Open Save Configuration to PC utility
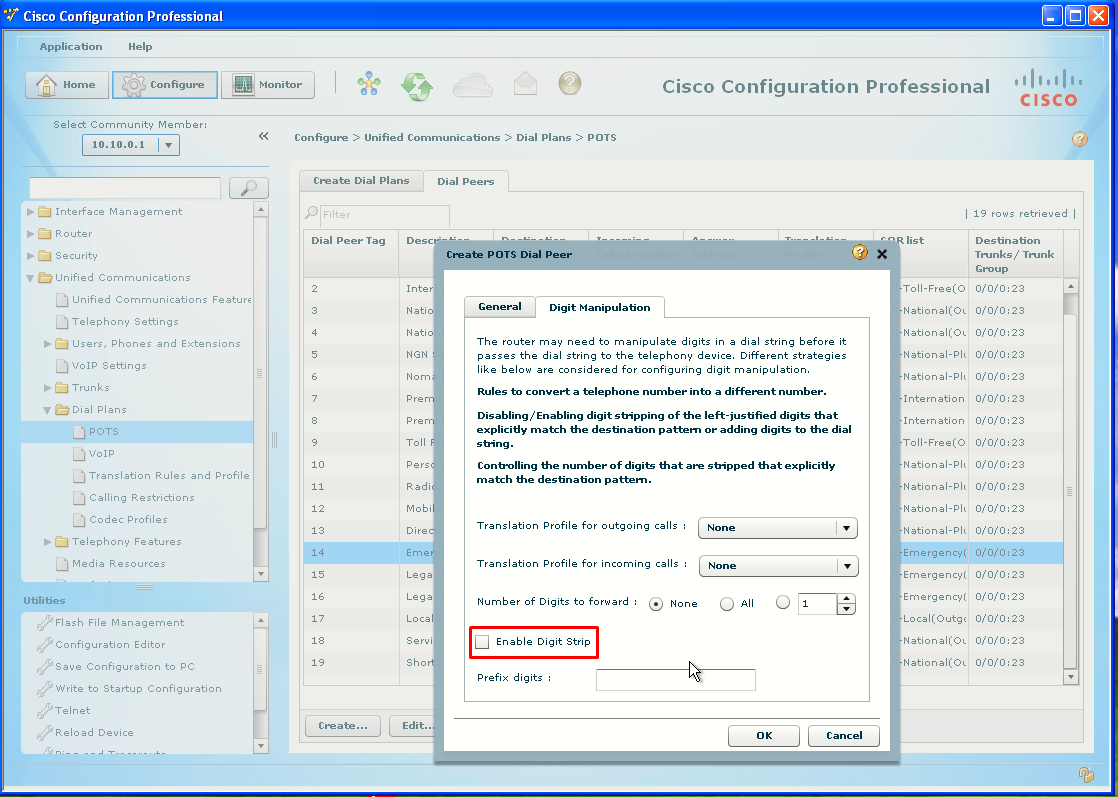This screenshot has width=1118, height=797. pos(124,667)
